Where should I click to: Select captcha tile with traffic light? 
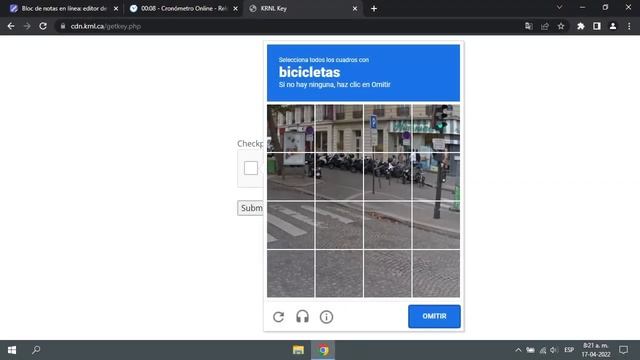[x=436, y=129]
